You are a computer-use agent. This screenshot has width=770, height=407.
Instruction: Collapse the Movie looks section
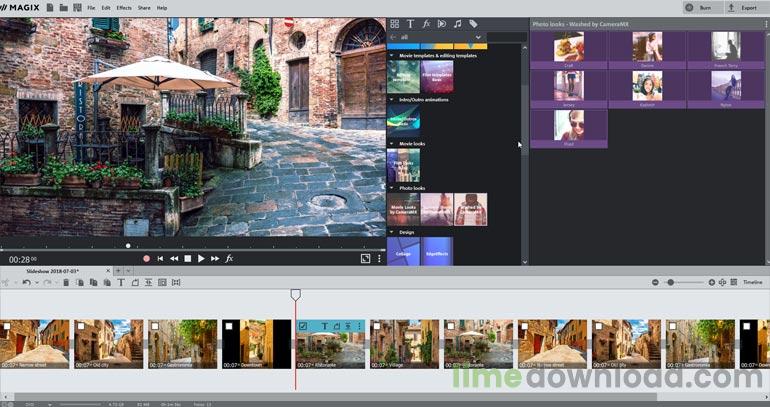[391, 143]
